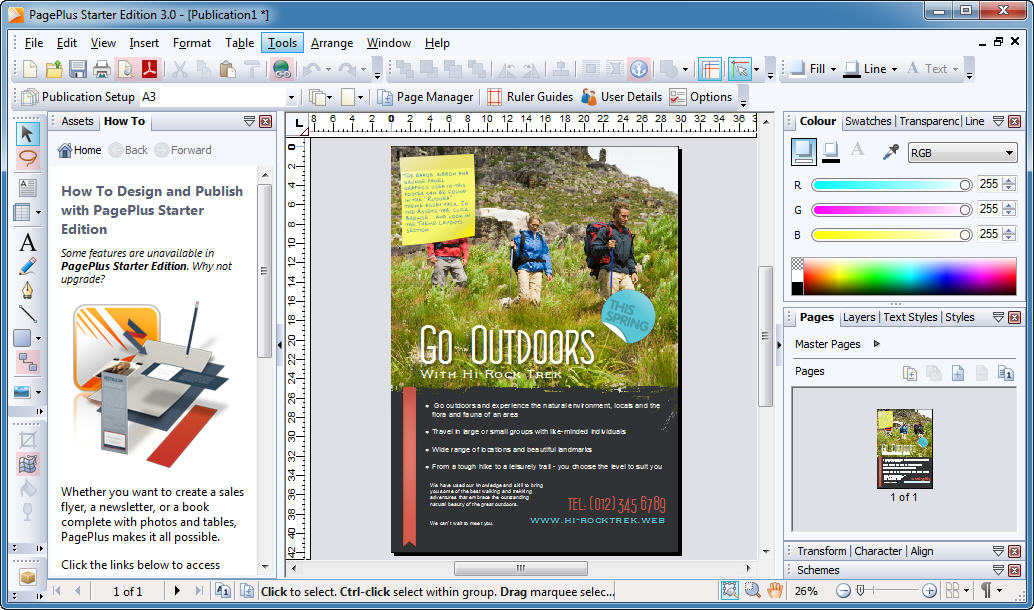Open the Fill dropdown arrow
Viewport: 1034px width, 610px height.
(834, 69)
